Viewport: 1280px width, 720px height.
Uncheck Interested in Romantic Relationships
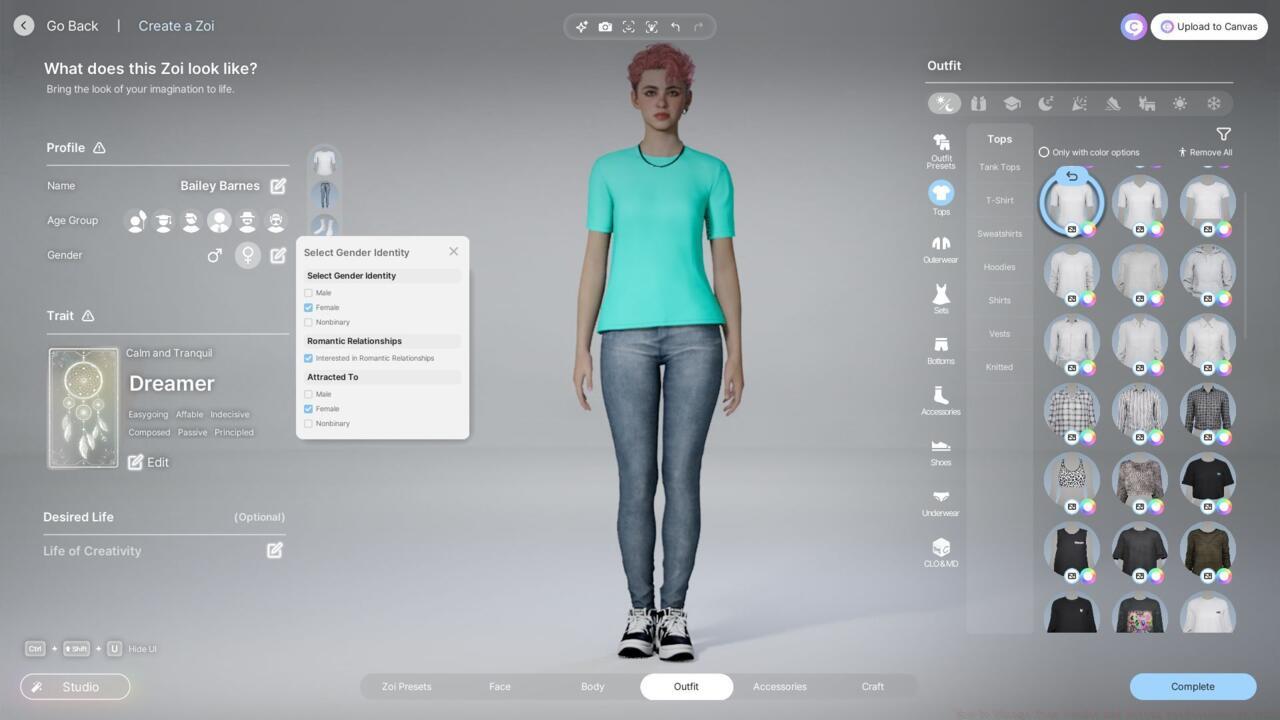tap(308, 358)
